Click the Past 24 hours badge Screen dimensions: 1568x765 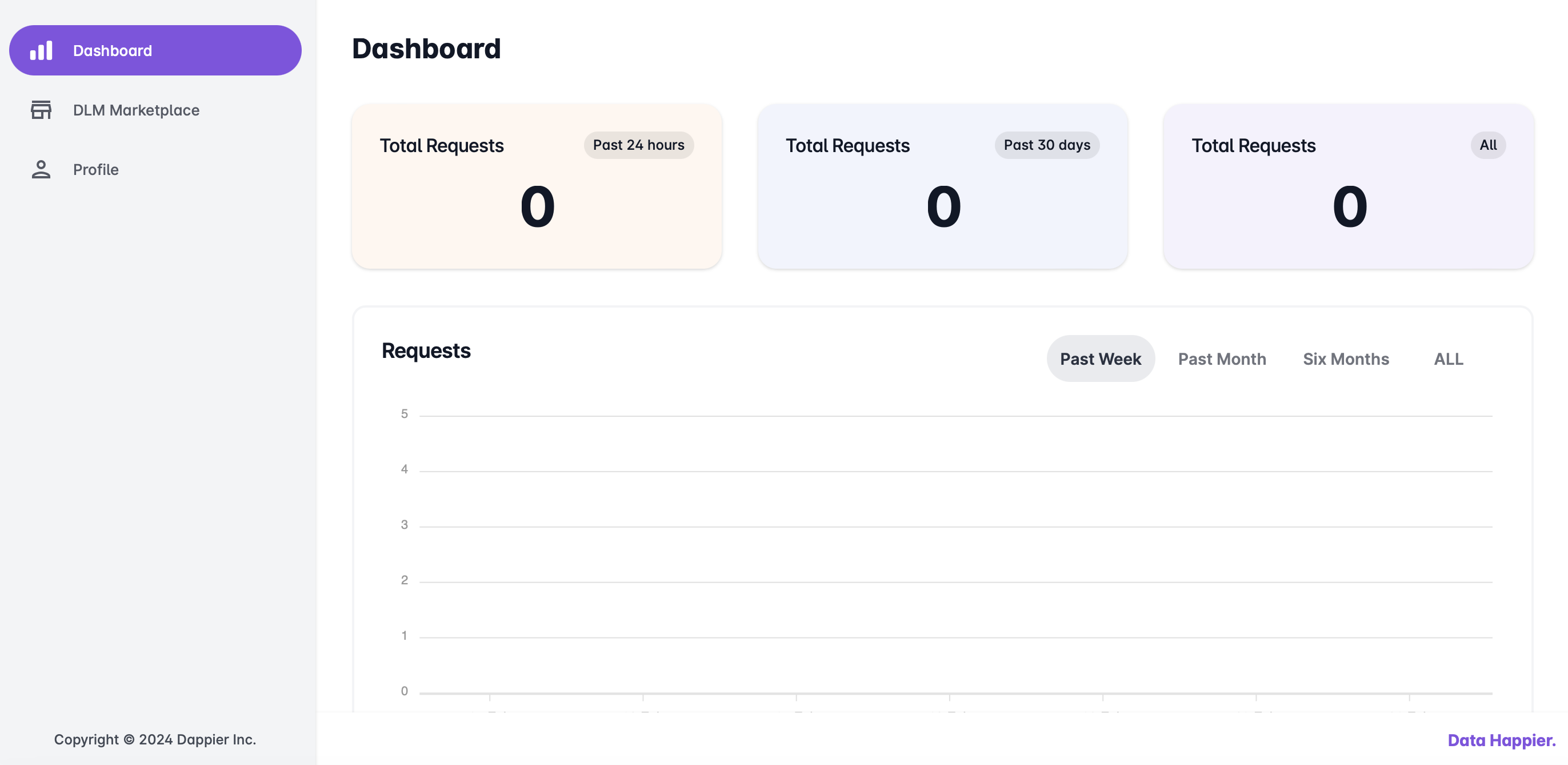tap(638, 145)
